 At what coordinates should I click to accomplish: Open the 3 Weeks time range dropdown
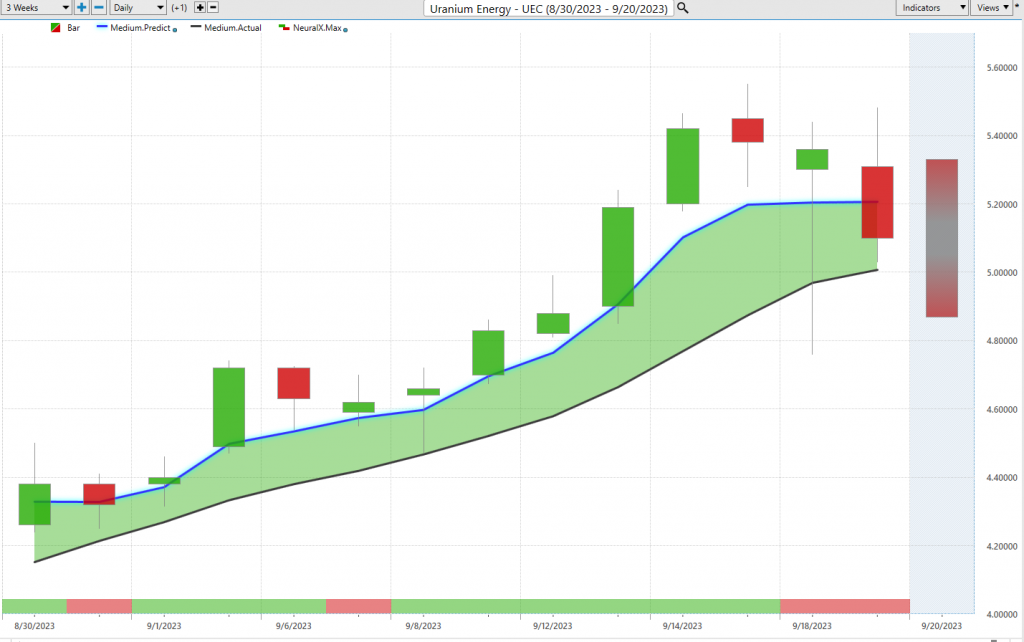[x=37, y=8]
